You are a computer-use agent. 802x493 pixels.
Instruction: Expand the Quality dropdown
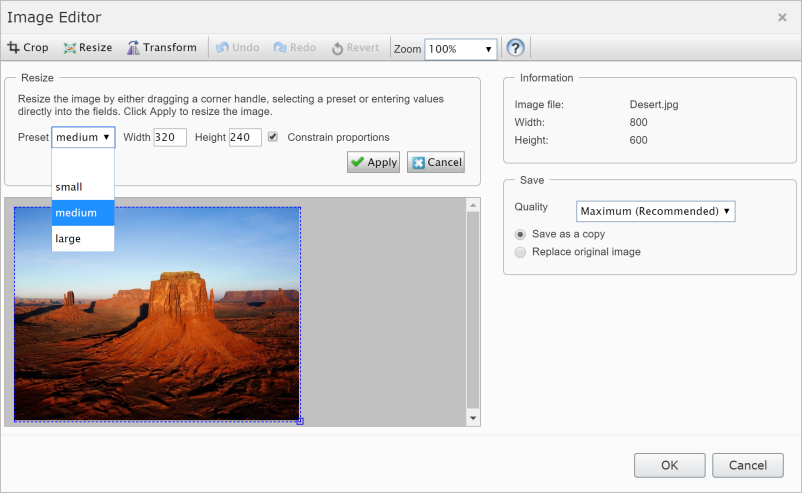[x=655, y=211]
